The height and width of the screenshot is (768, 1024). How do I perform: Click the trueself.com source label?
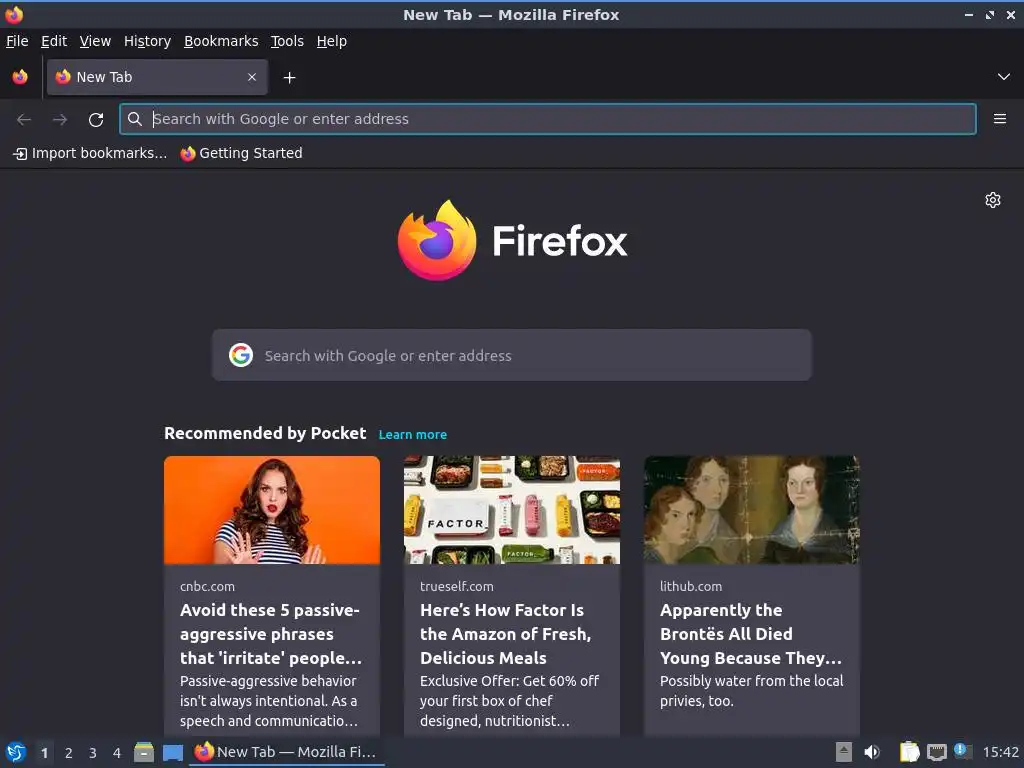point(456,586)
